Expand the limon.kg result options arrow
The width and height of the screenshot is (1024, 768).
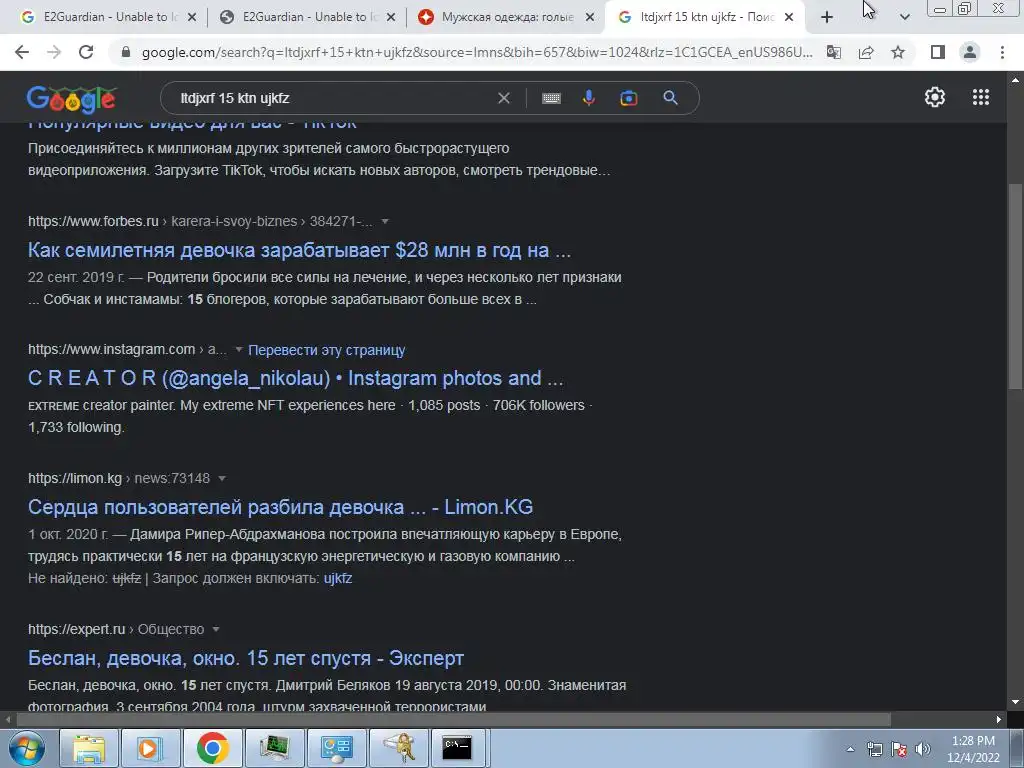point(222,478)
